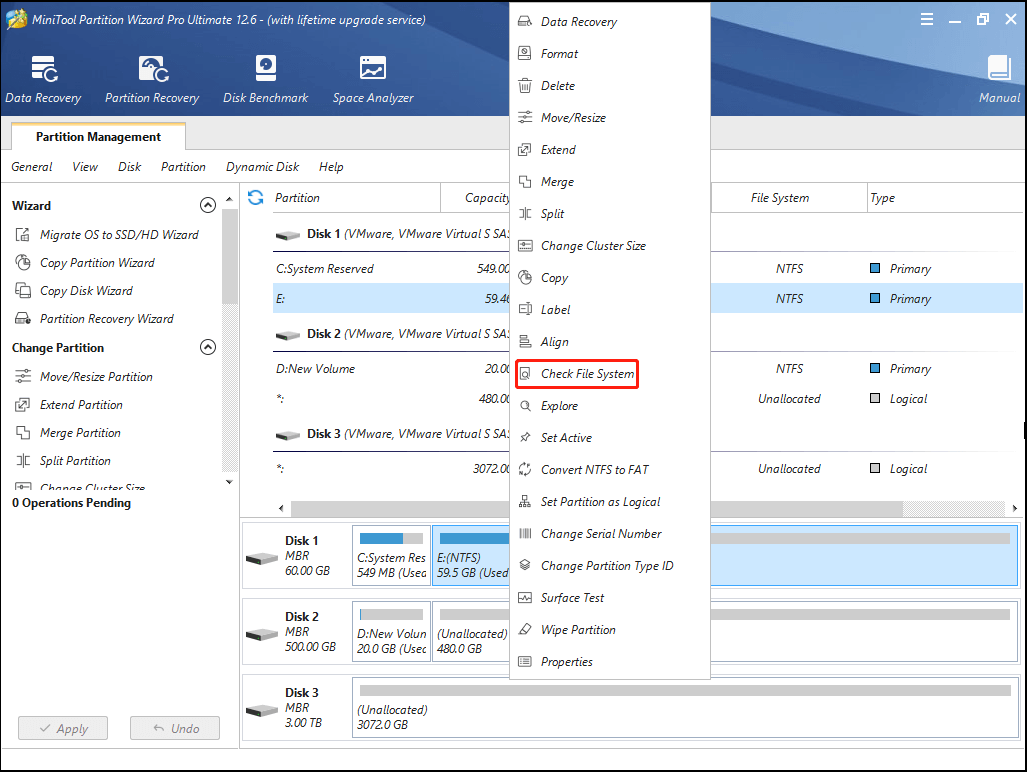1027x772 pixels.
Task: Click the Undo button
Action: point(175,728)
